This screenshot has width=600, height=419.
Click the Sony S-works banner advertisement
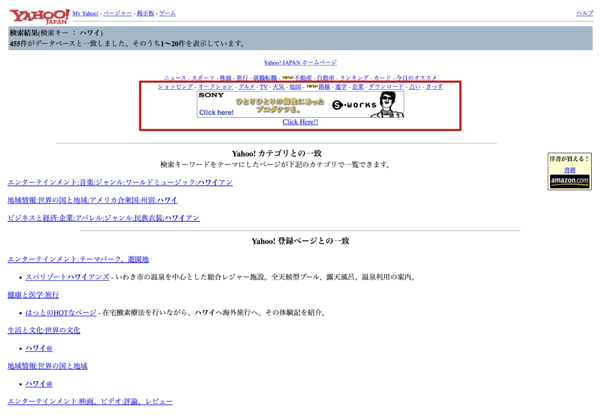click(300, 104)
